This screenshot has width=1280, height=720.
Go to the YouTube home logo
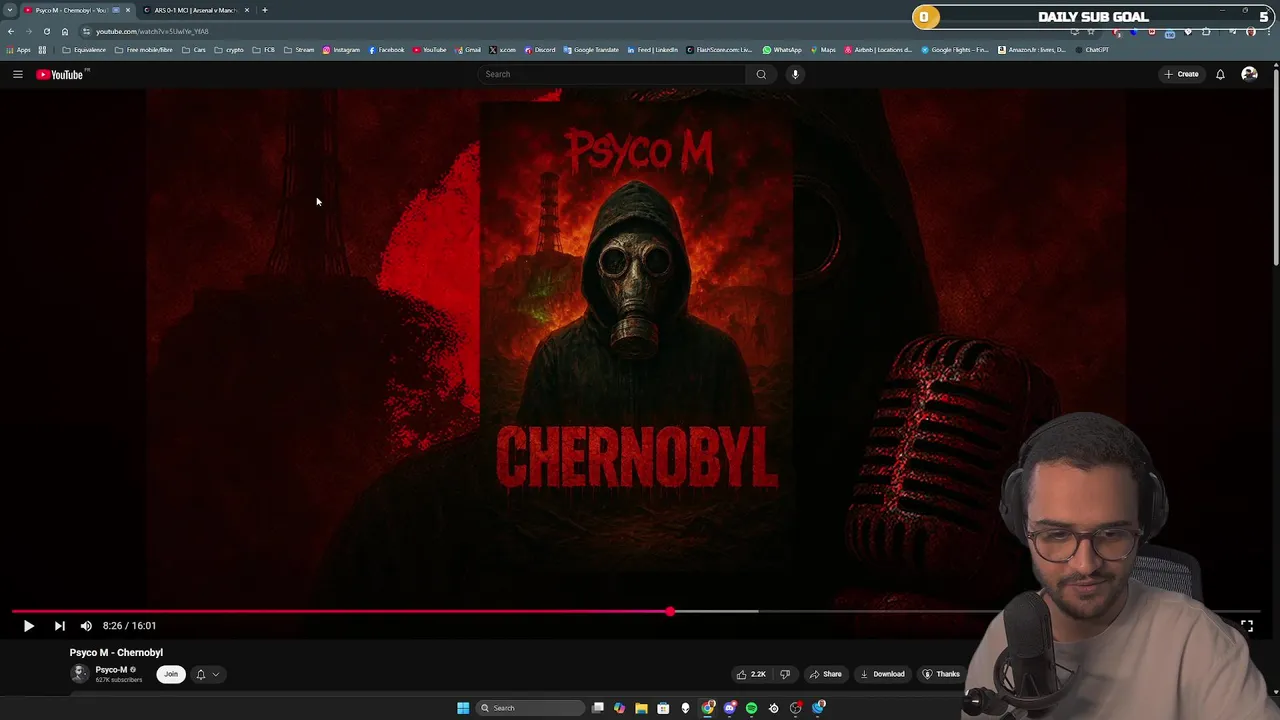(x=62, y=74)
